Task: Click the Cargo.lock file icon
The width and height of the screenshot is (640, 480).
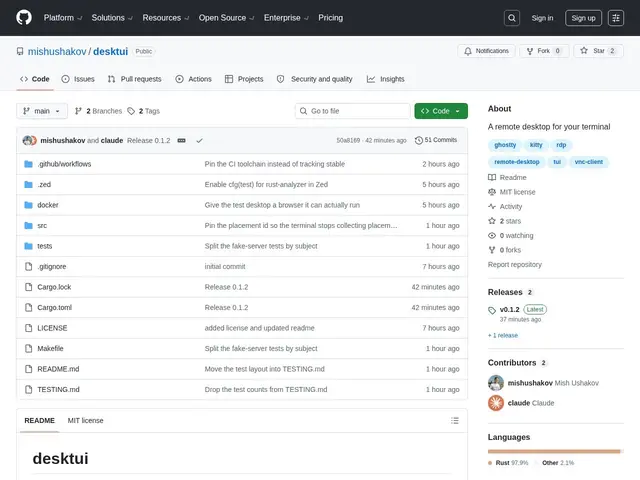Action: pos(28,287)
